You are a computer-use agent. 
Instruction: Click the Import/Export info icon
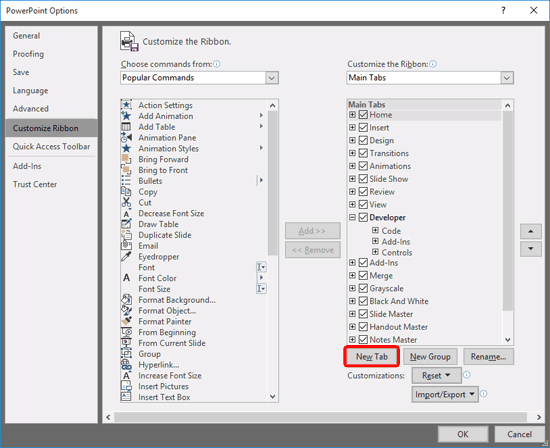coord(483,394)
